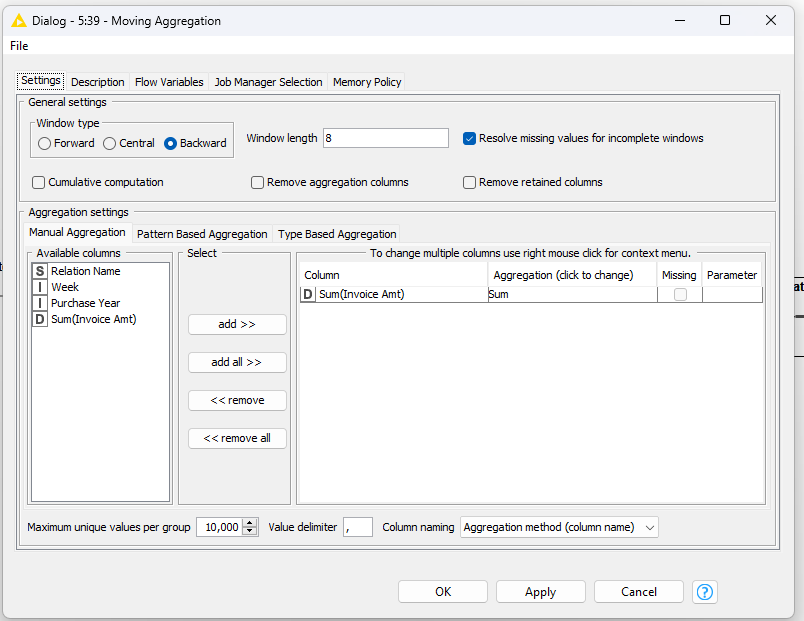Click in the Window length field

(385, 138)
